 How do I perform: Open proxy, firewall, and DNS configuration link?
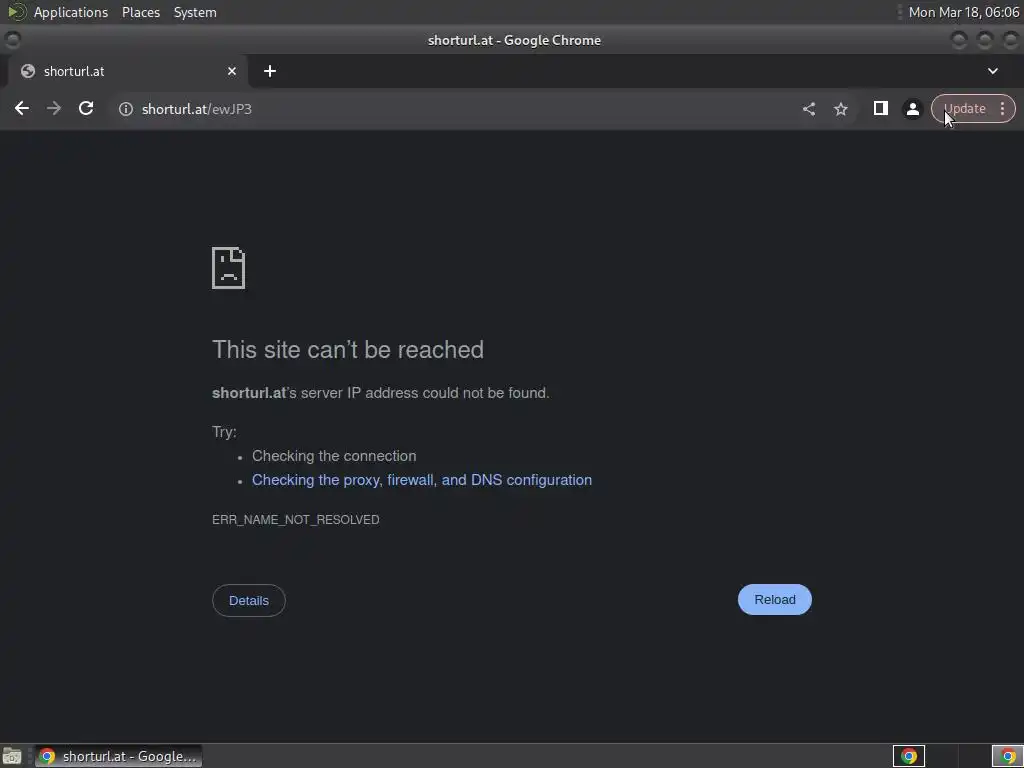coord(422,480)
